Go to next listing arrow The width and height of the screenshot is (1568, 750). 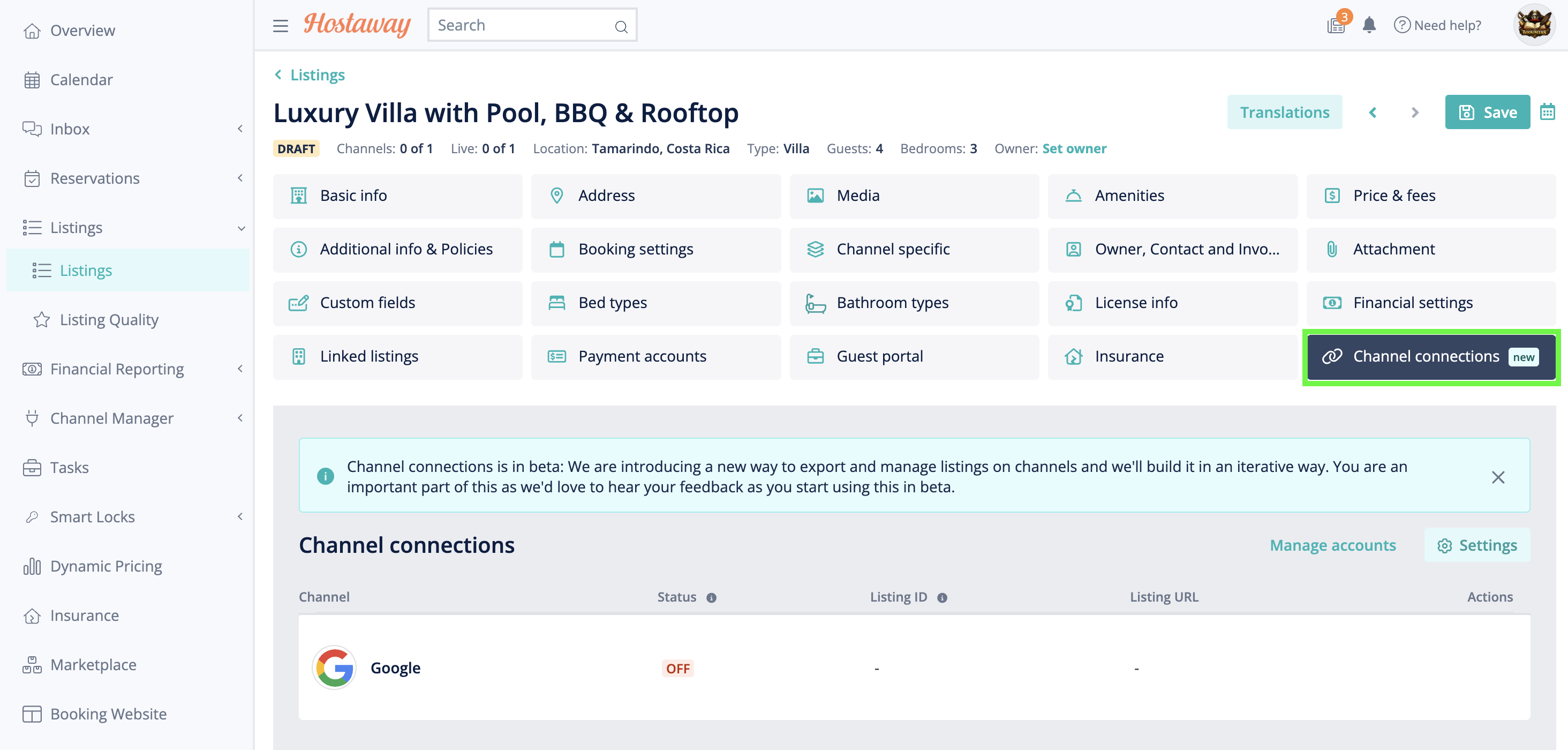(x=1415, y=112)
